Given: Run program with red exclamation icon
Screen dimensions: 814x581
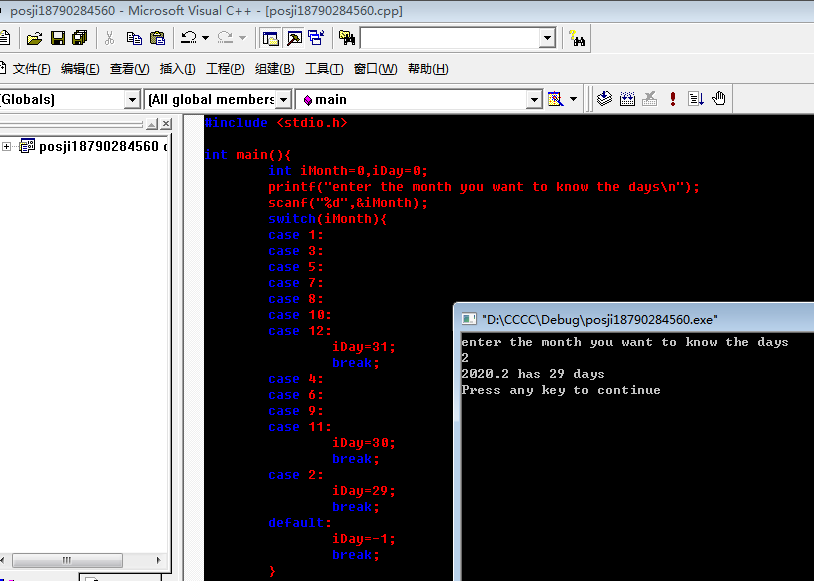Looking at the screenshot, I should [673, 99].
